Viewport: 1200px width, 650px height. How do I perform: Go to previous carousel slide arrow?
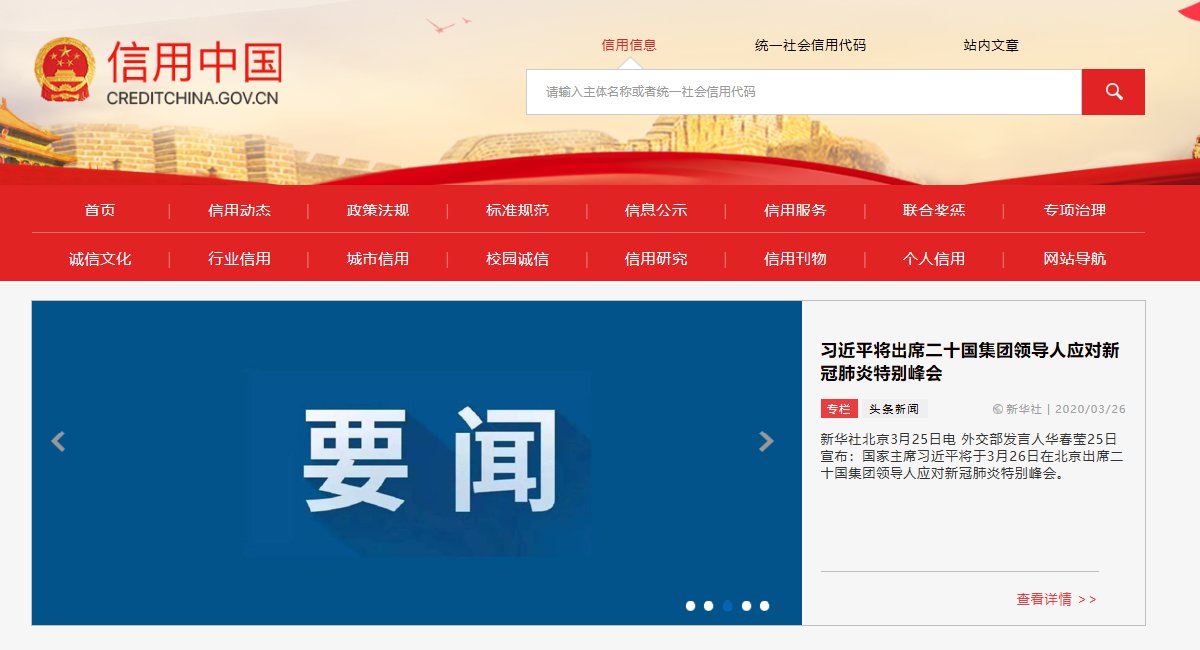point(58,441)
